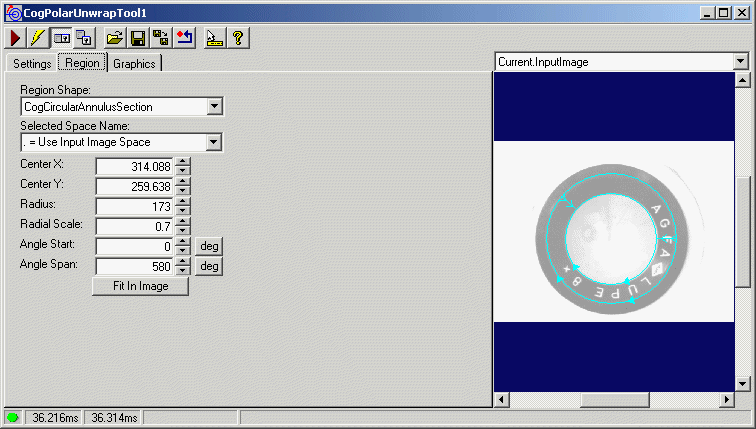Screen dimensions: 756x429
Task: Run the tool with the red play icon
Action: tap(15, 38)
